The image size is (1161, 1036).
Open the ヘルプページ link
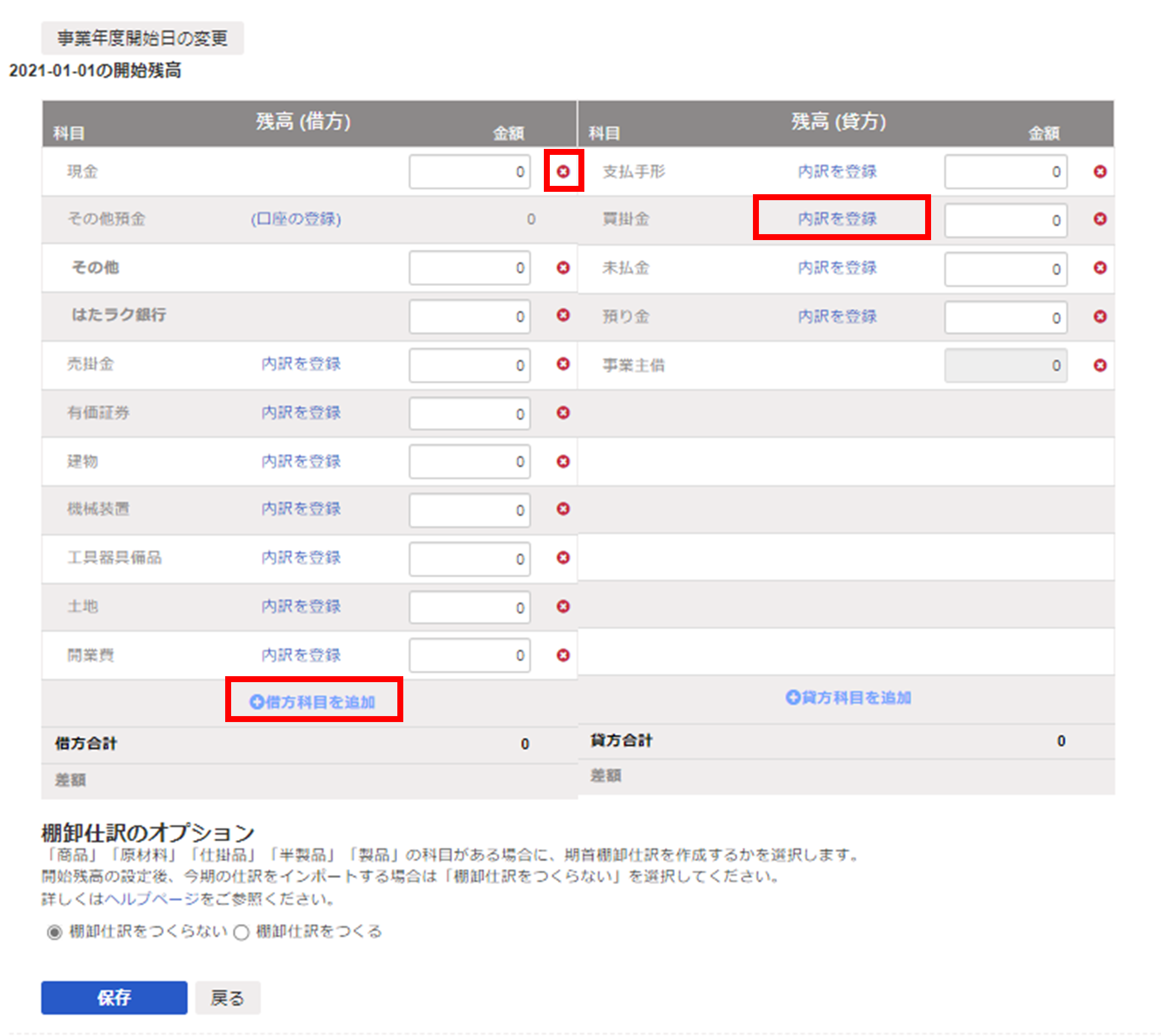(x=152, y=899)
